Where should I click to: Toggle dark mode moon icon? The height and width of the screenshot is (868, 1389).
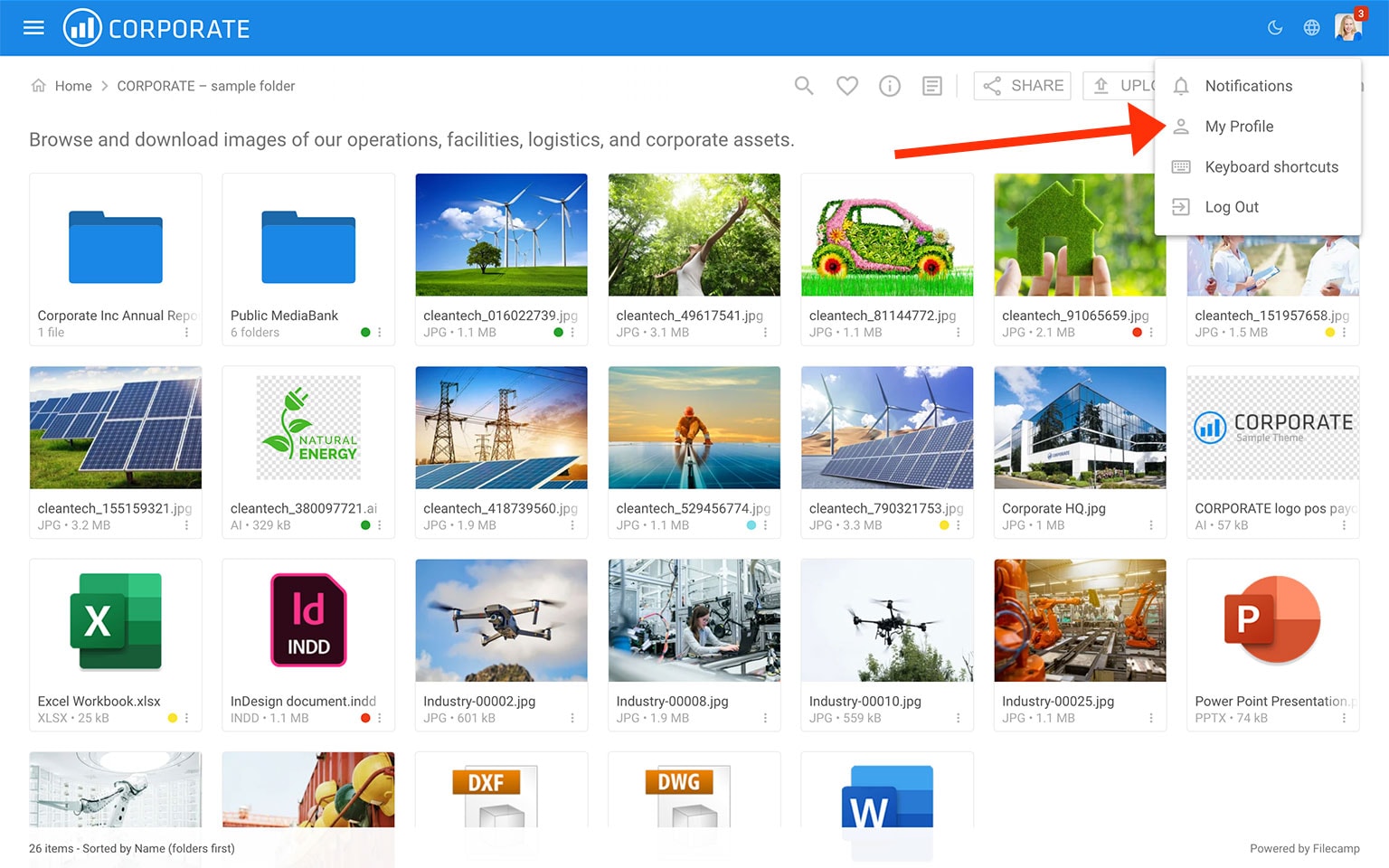click(x=1275, y=28)
